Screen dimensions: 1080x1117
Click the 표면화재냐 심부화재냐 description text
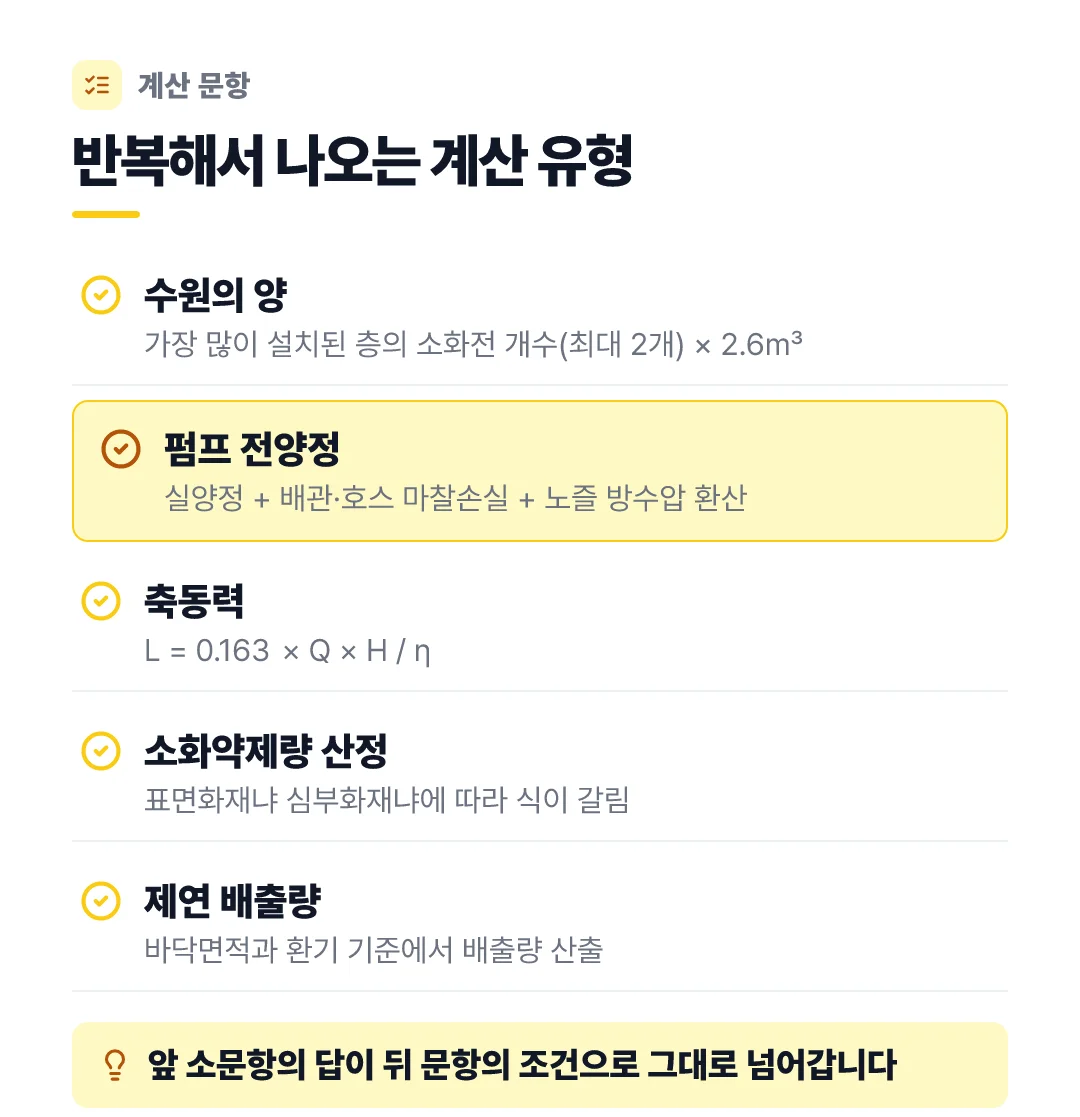(387, 800)
